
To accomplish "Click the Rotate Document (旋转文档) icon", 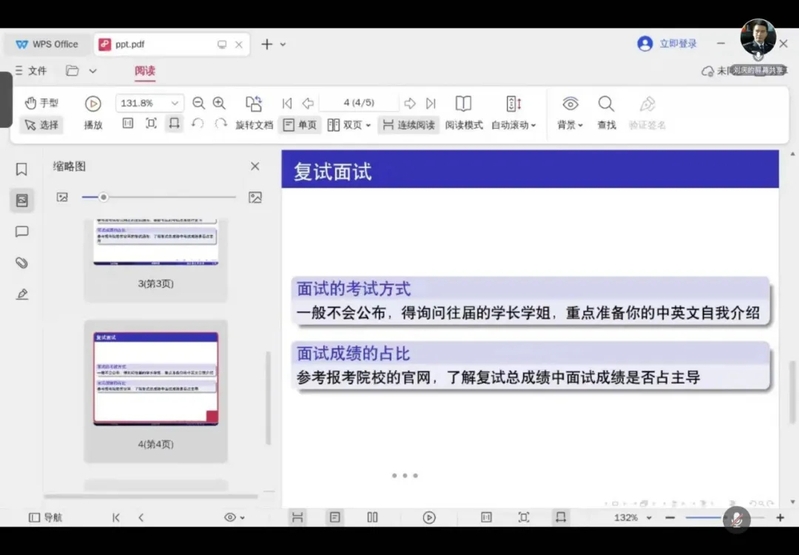I will tap(254, 111).
